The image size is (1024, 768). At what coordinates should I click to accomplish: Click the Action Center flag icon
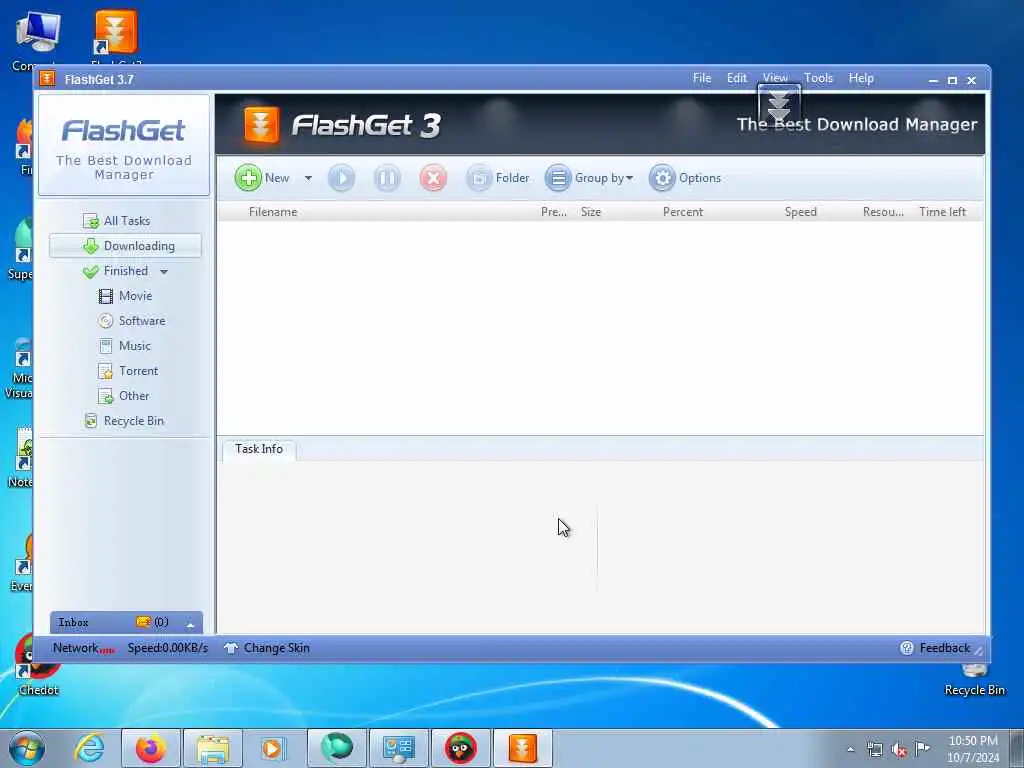tap(922, 748)
